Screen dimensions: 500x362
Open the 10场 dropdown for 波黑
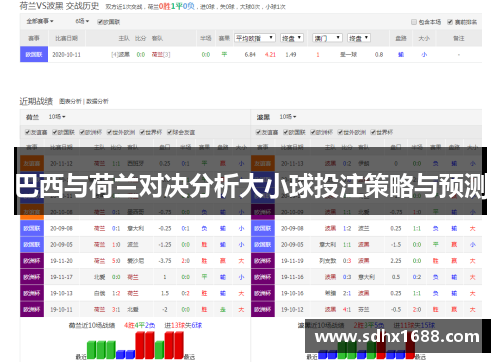coord(288,117)
